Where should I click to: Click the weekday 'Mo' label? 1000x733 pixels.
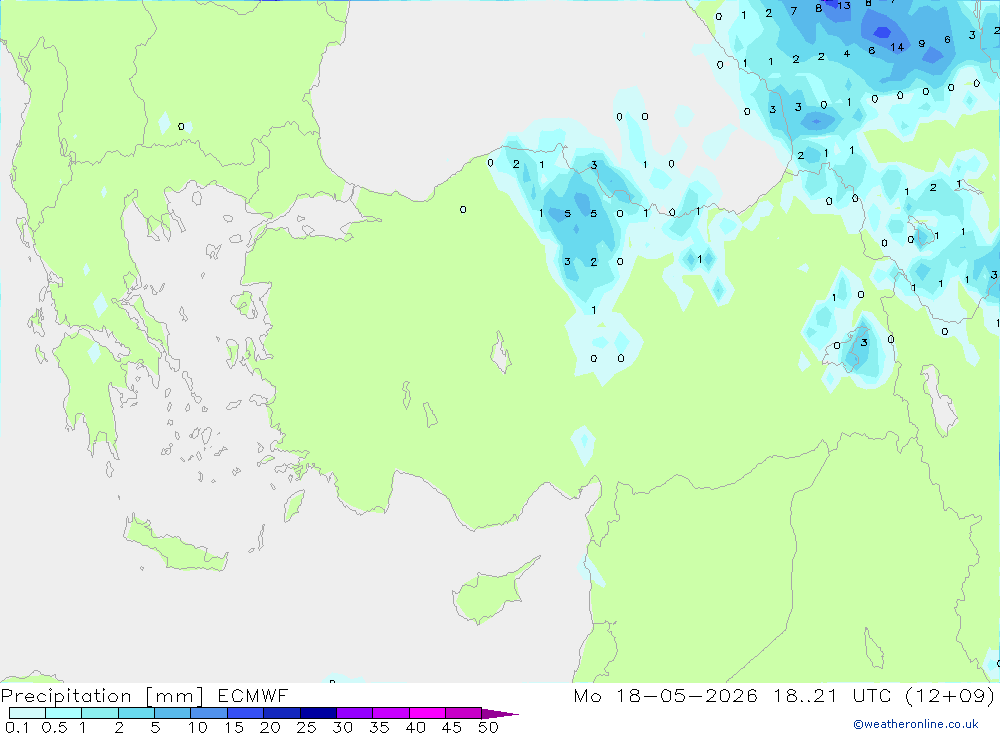coord(587,695)
